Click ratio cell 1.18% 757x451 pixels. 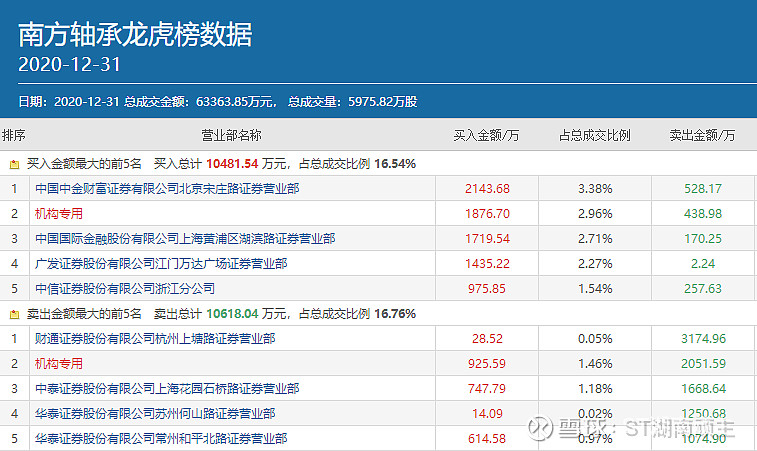pyautogui.click(x=595, y=389)
